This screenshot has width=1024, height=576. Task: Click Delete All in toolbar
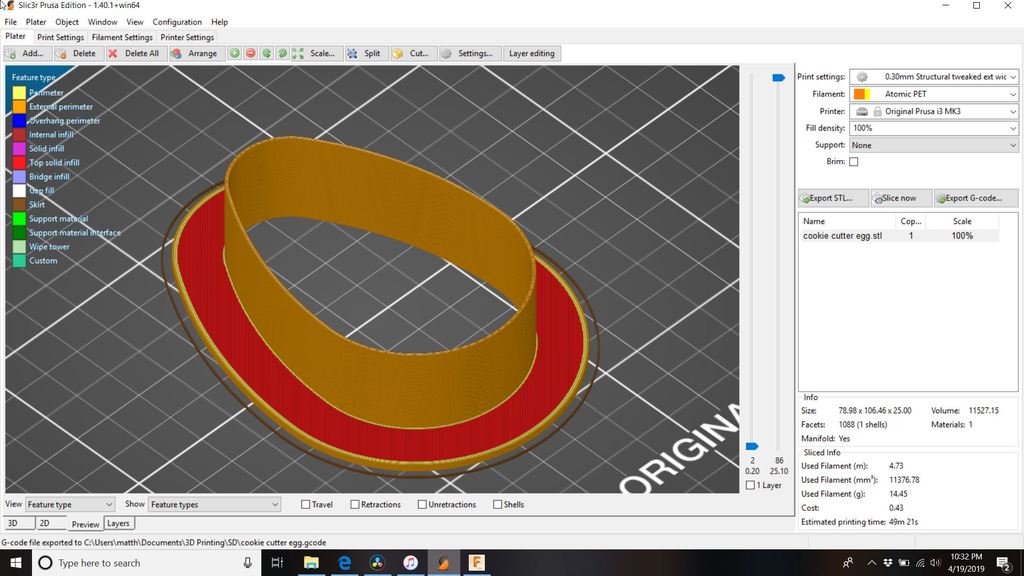pyautogui.click(x=135, y=54)
